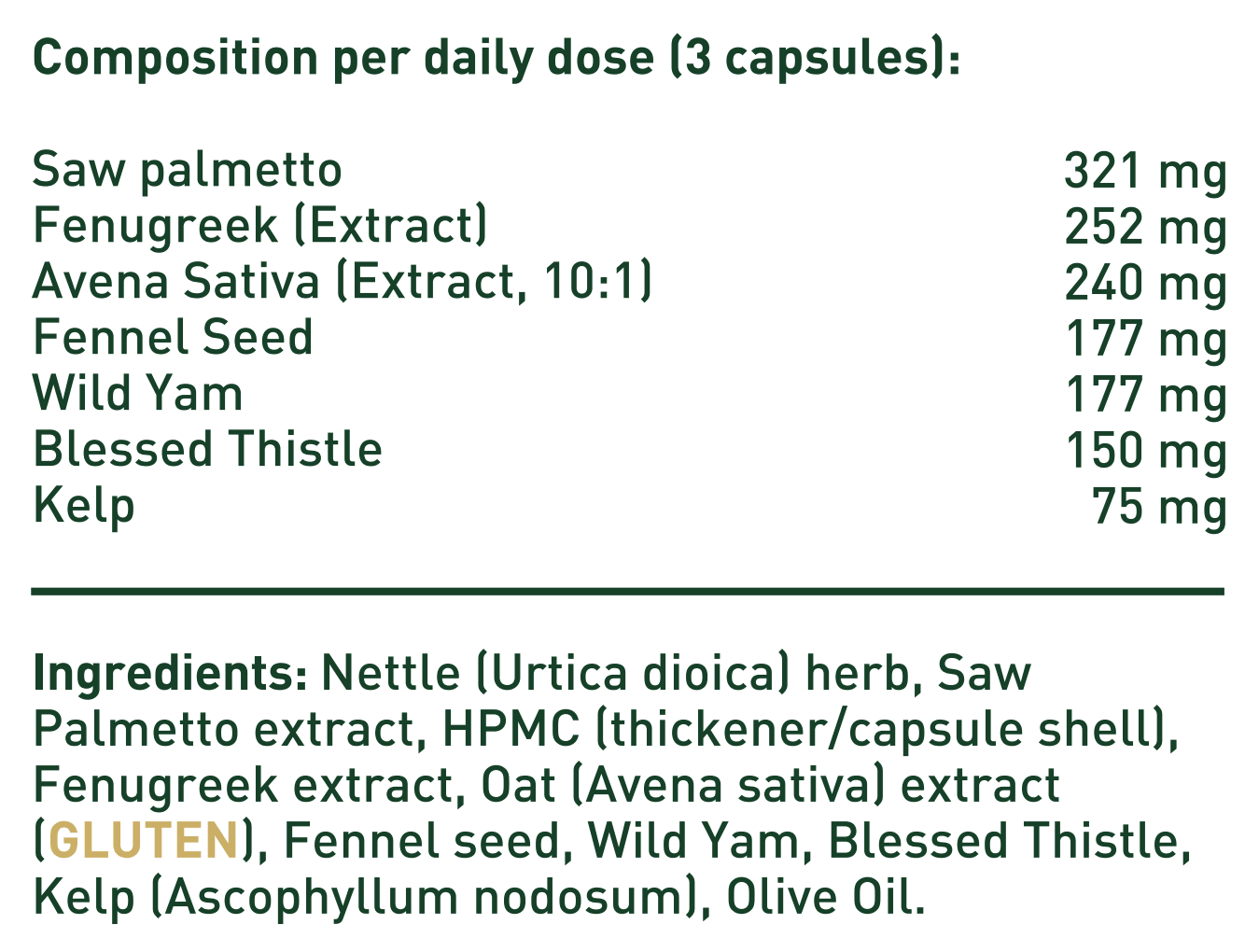
Task: Click the highlighted GLUTEN allergen word
Action: tap(143, 841)
